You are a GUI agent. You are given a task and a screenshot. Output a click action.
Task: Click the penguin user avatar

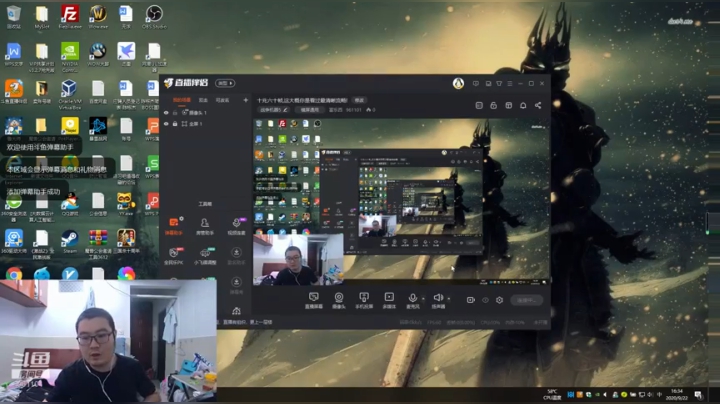click(x=458, y=83)
